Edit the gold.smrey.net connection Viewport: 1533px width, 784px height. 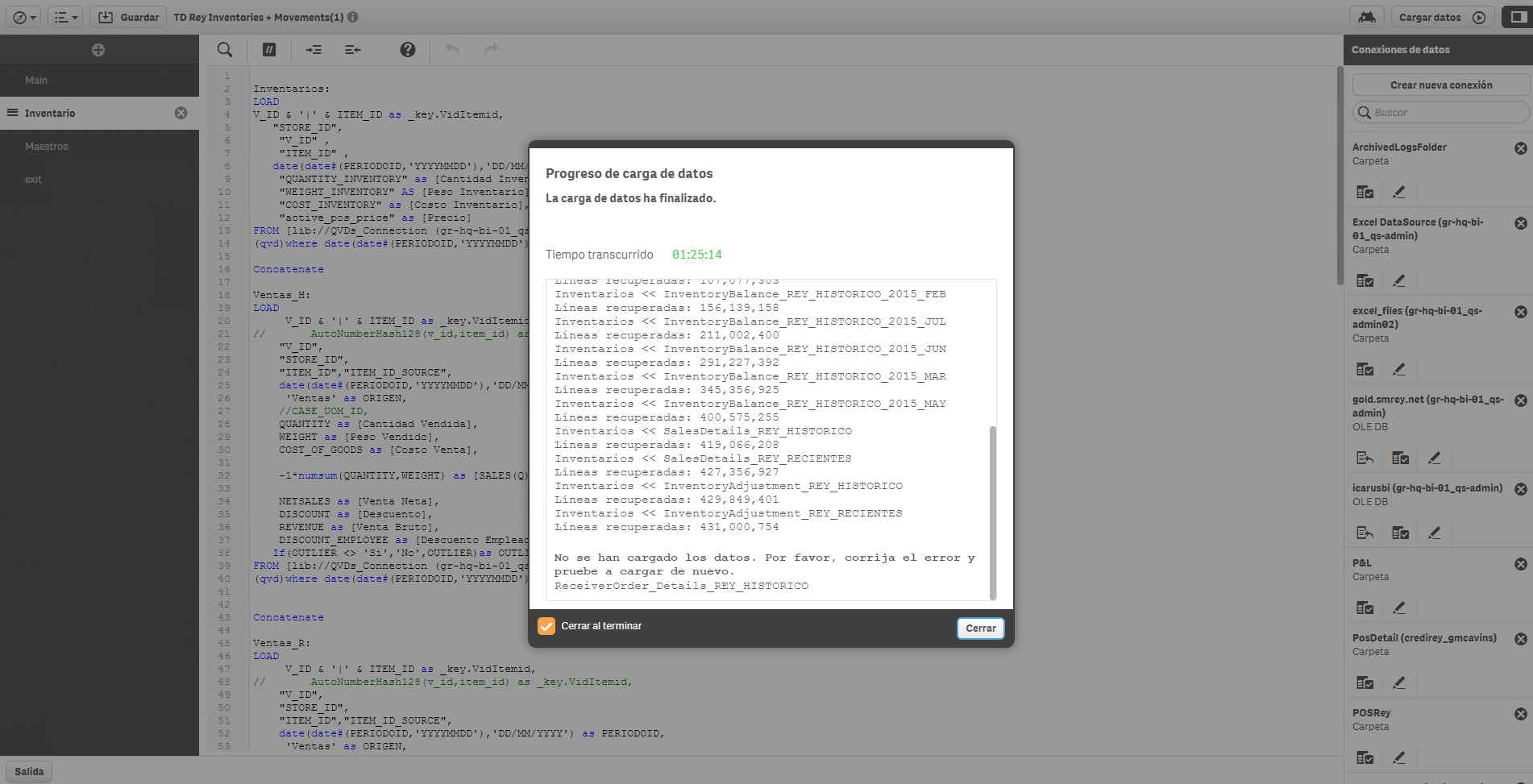point(1434,458)
